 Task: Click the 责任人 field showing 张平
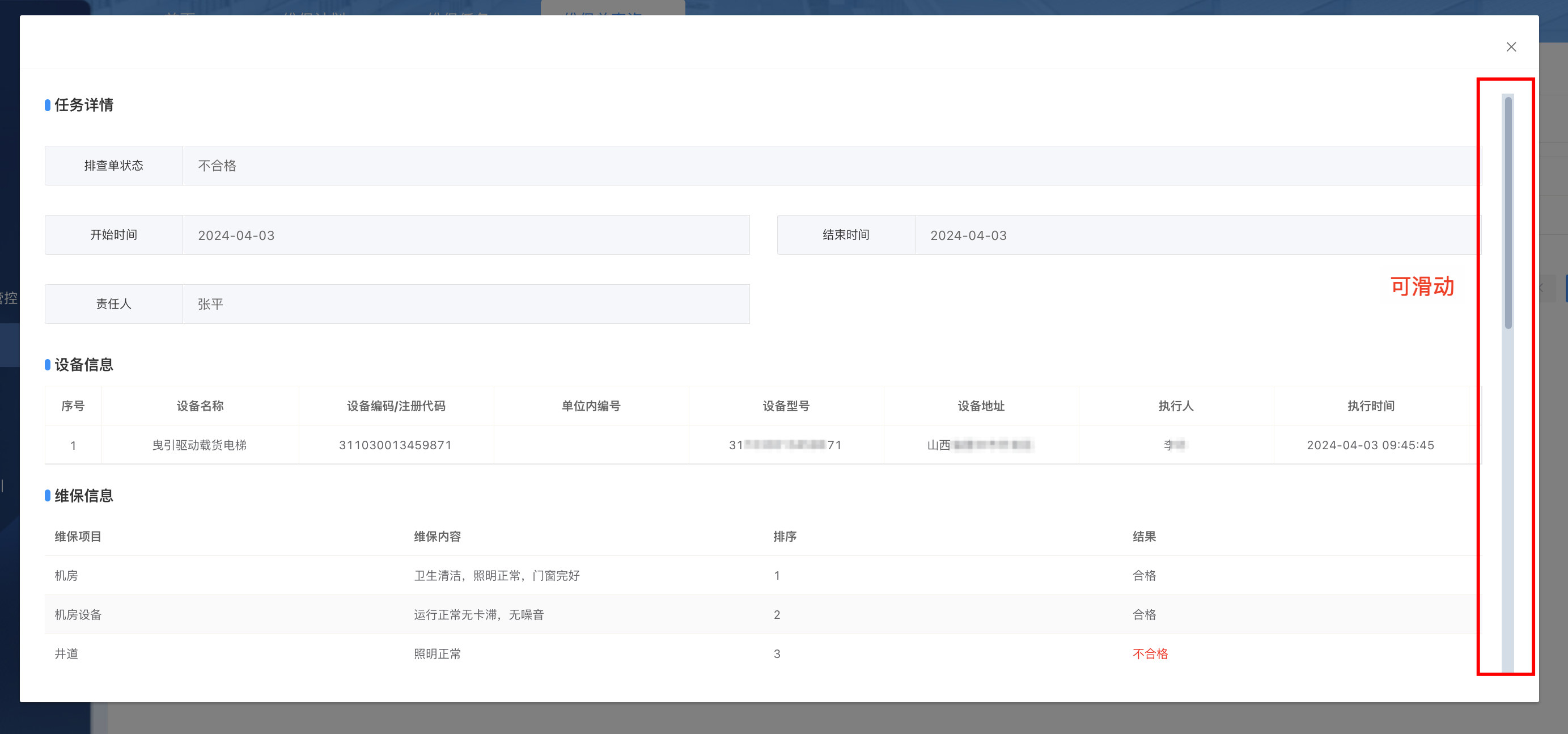click(465, 304)
